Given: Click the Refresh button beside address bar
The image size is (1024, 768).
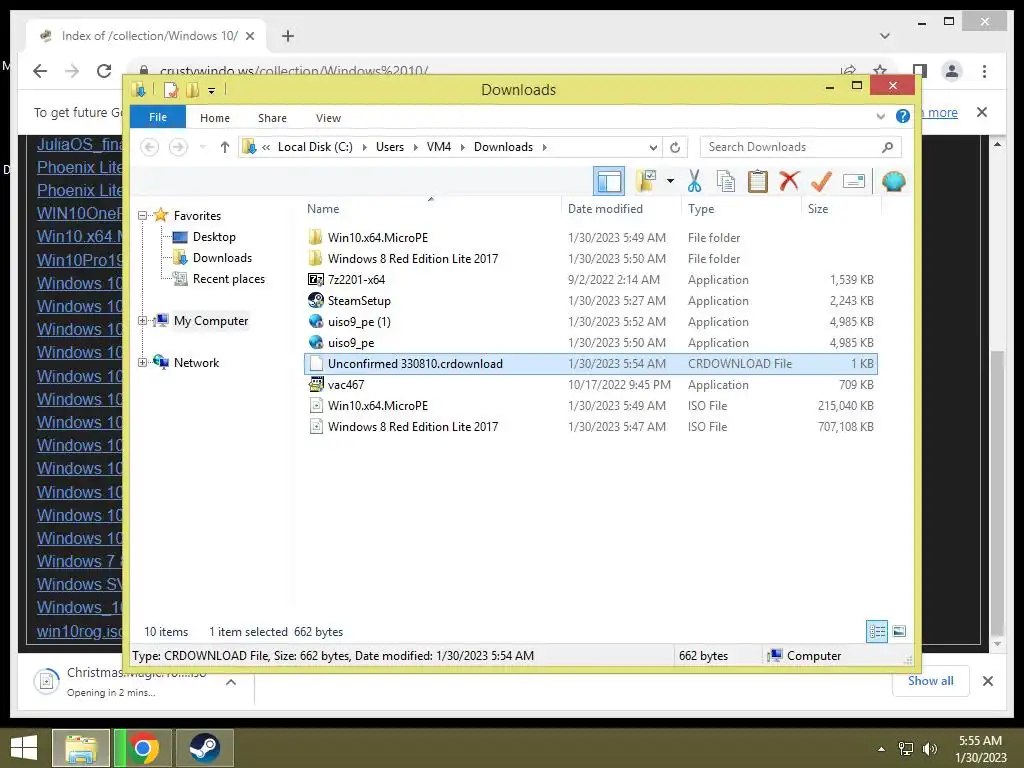Looking at the screenshot, I should coord(675,148).
